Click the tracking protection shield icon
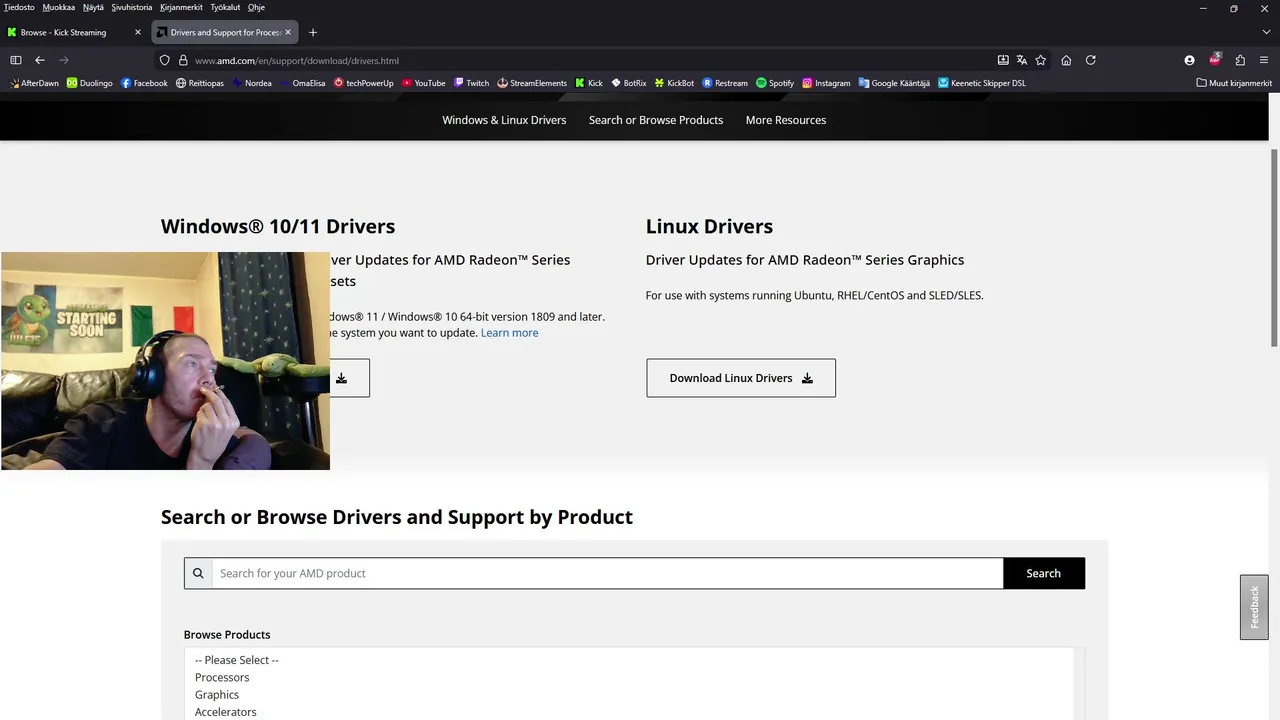Image resolution: width=1280 pixels, height=720 pixels. pos(165,60)
